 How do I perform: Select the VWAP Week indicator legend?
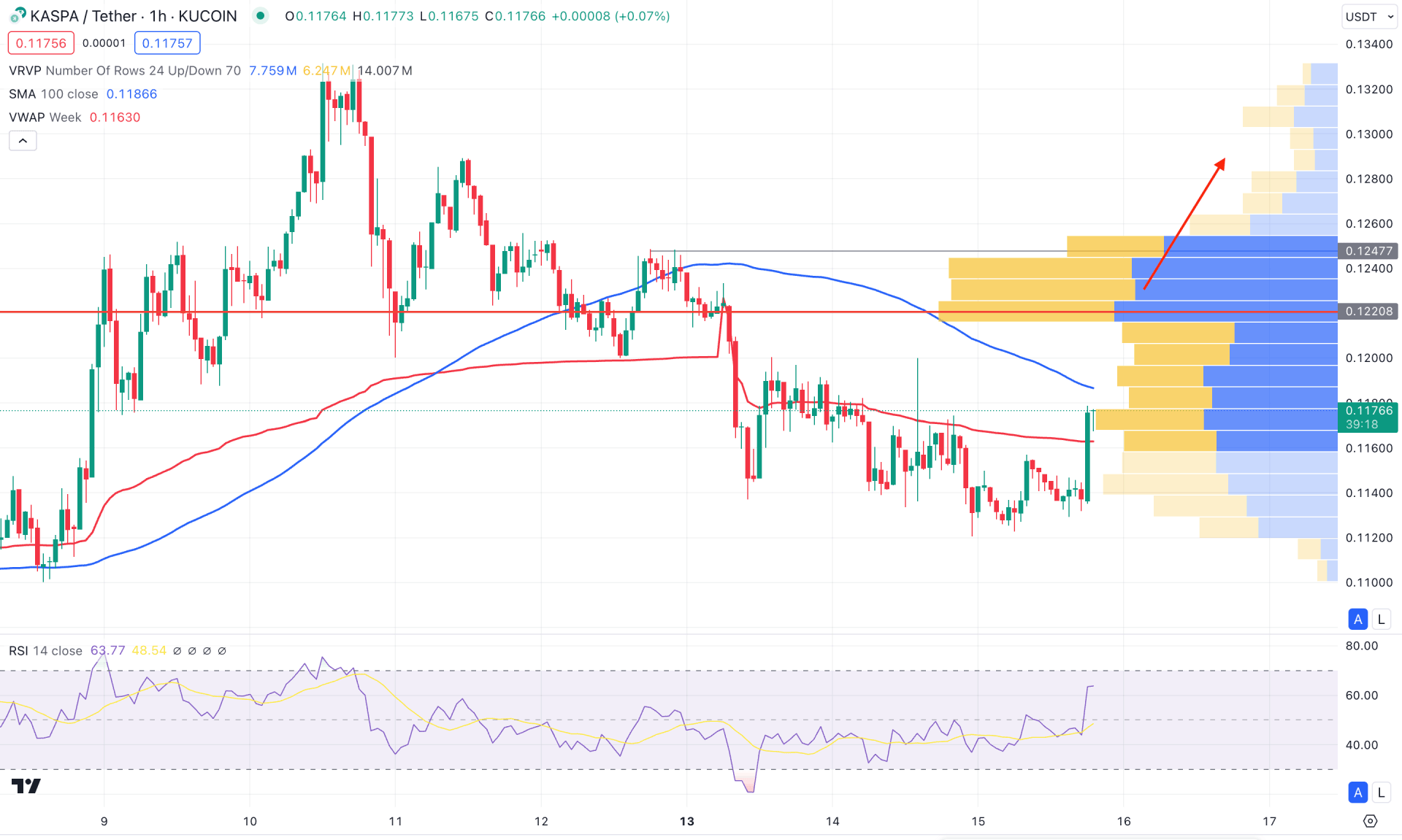[45, 117]
